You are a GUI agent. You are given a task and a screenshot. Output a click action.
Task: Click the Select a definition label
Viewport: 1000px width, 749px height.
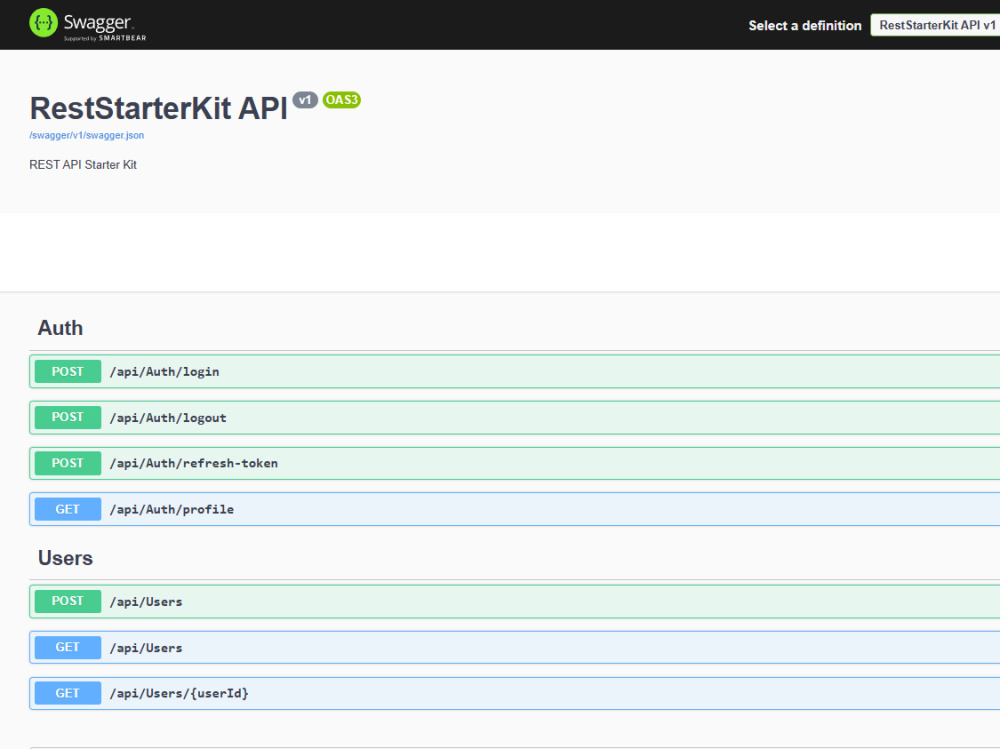[x=805, y=26]
